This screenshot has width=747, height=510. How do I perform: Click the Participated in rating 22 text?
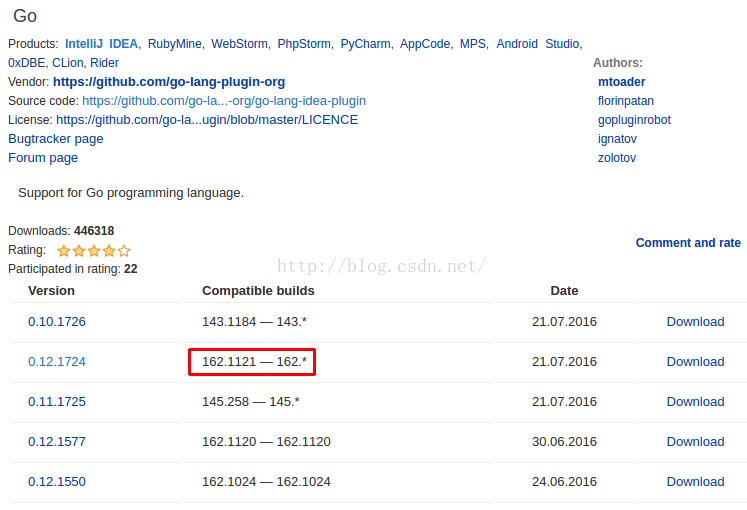pos(72,269)
